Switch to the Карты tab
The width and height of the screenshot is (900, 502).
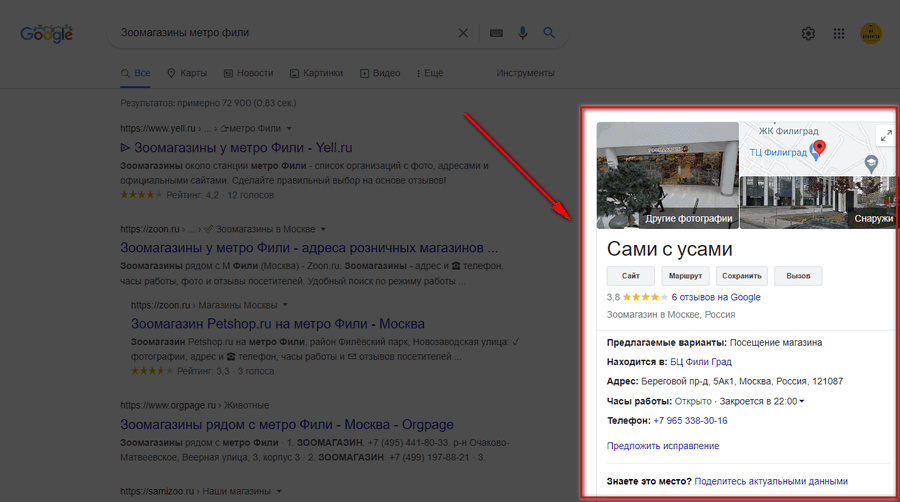click(187, 73)
